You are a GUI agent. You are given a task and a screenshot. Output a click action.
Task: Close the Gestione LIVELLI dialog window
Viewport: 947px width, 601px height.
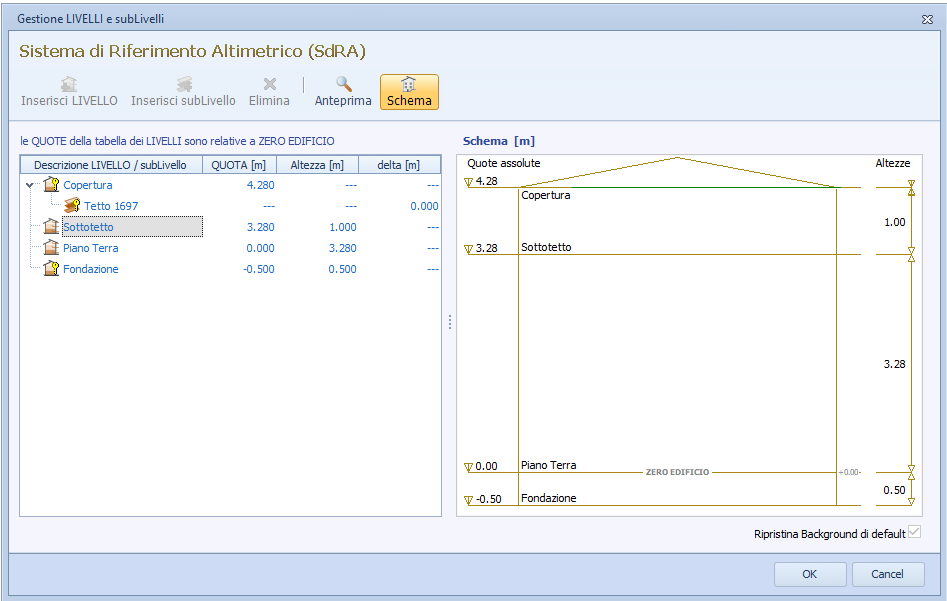point(926,19)
